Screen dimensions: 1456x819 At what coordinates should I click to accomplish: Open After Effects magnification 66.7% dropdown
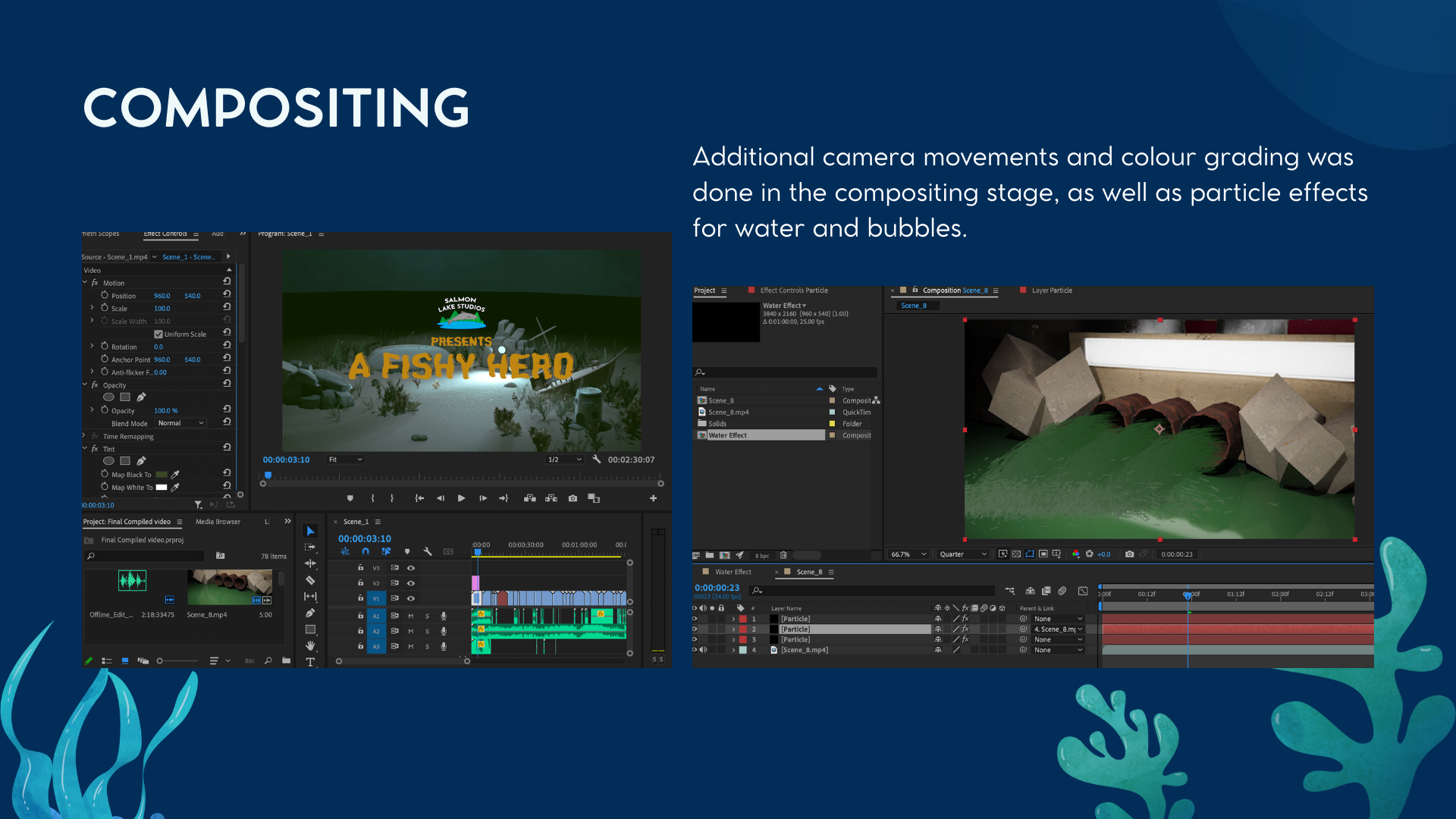(x=908, y=554)
